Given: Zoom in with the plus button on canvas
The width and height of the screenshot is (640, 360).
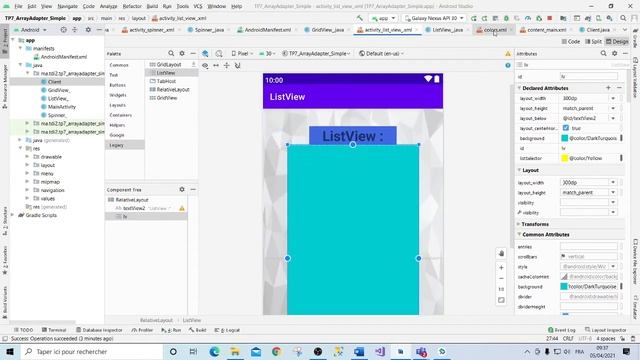Looking at the screenshot, I should click(x=501, y=268).
